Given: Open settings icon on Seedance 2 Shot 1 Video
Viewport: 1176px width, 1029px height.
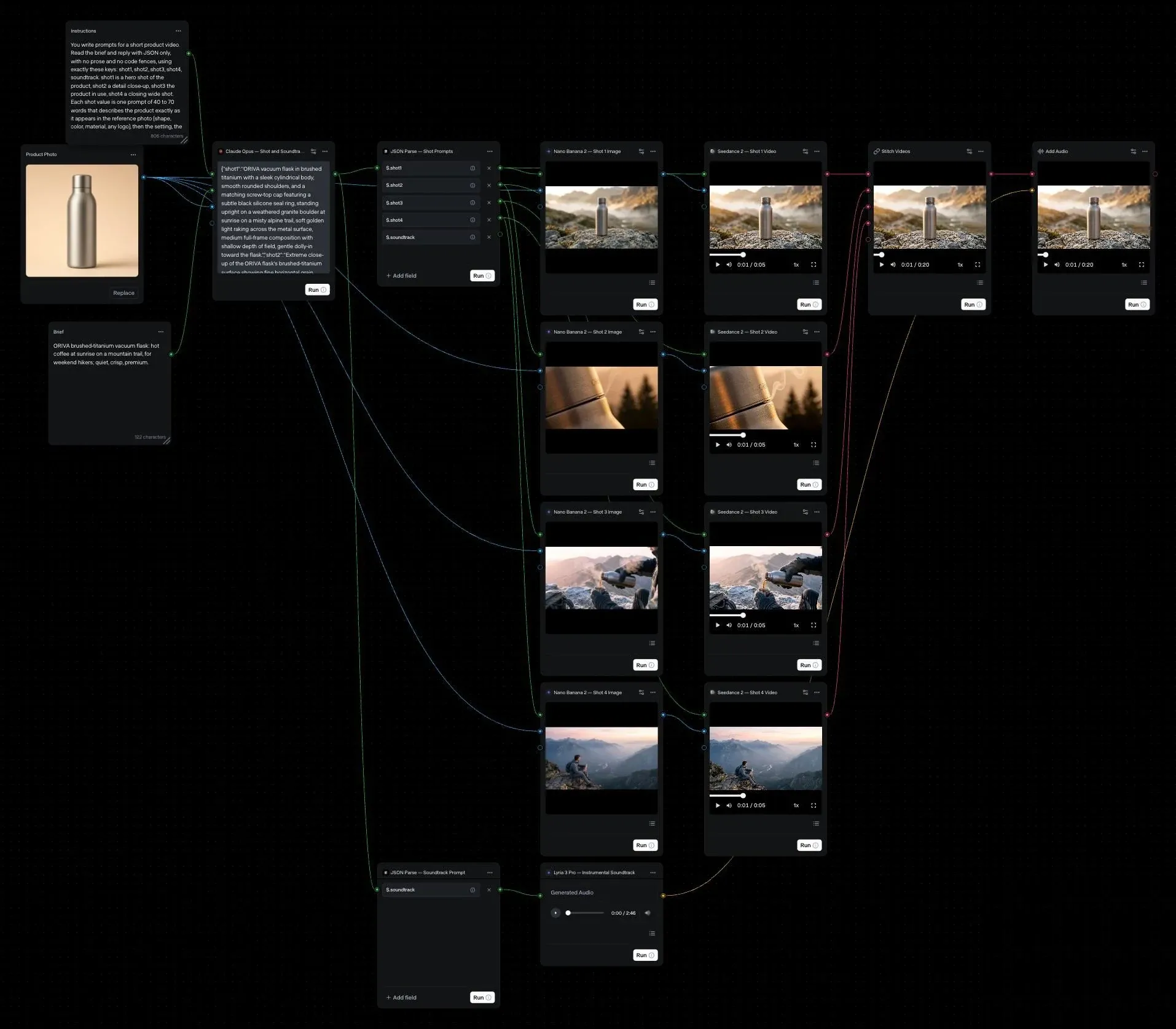Looking at the screenshot, I should [805, 151].
